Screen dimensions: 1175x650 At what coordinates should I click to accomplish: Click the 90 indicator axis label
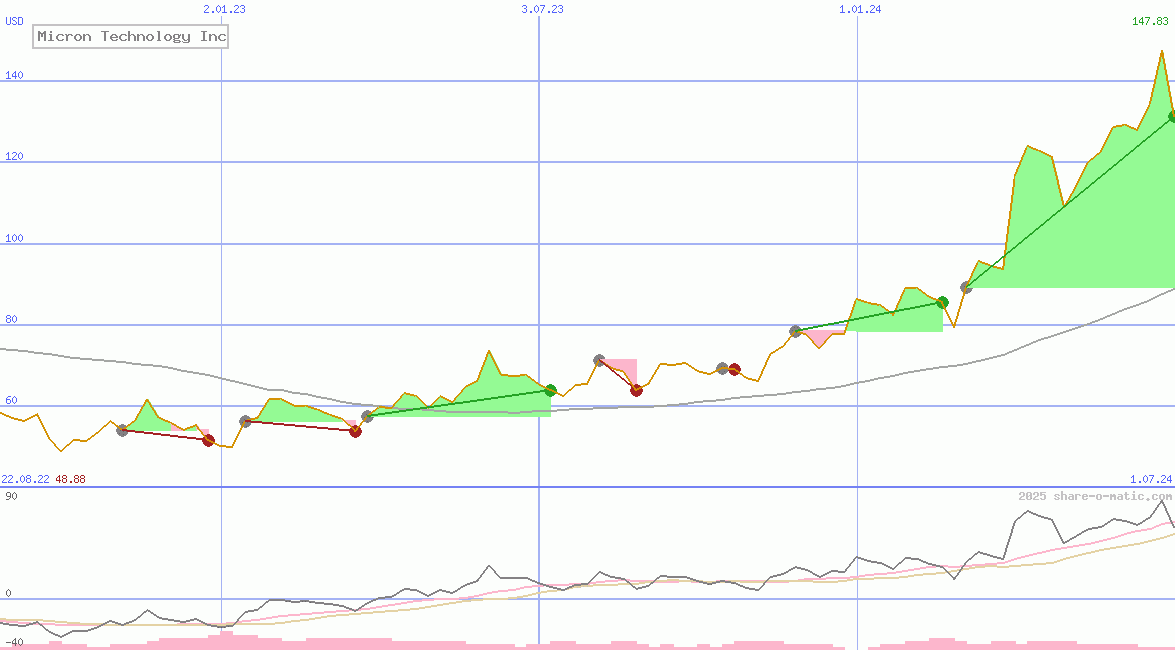11,496
